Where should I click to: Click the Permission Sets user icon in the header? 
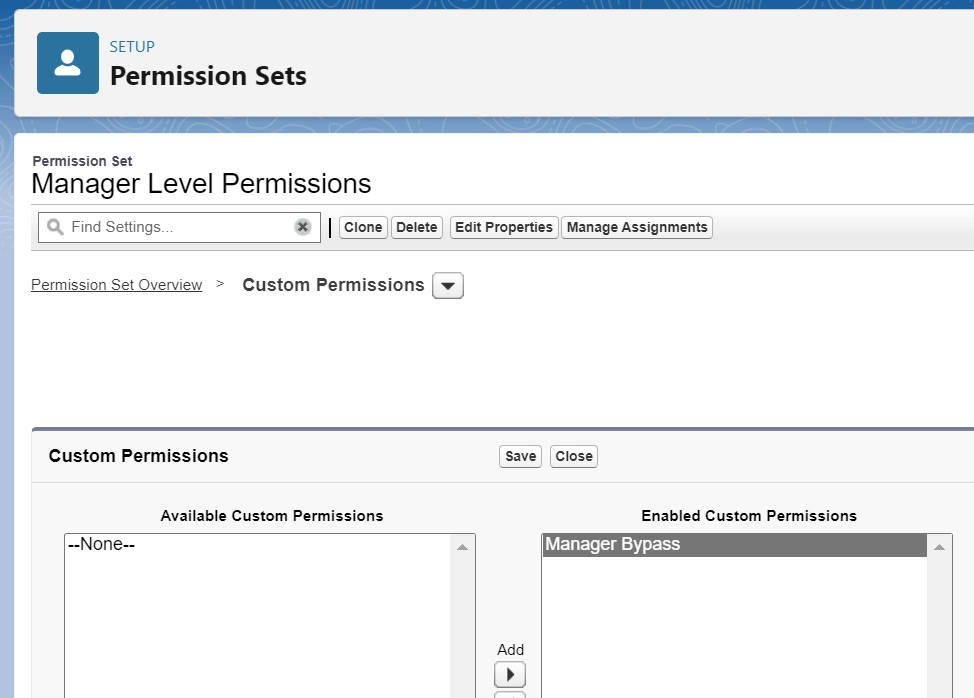pos(67,62)
